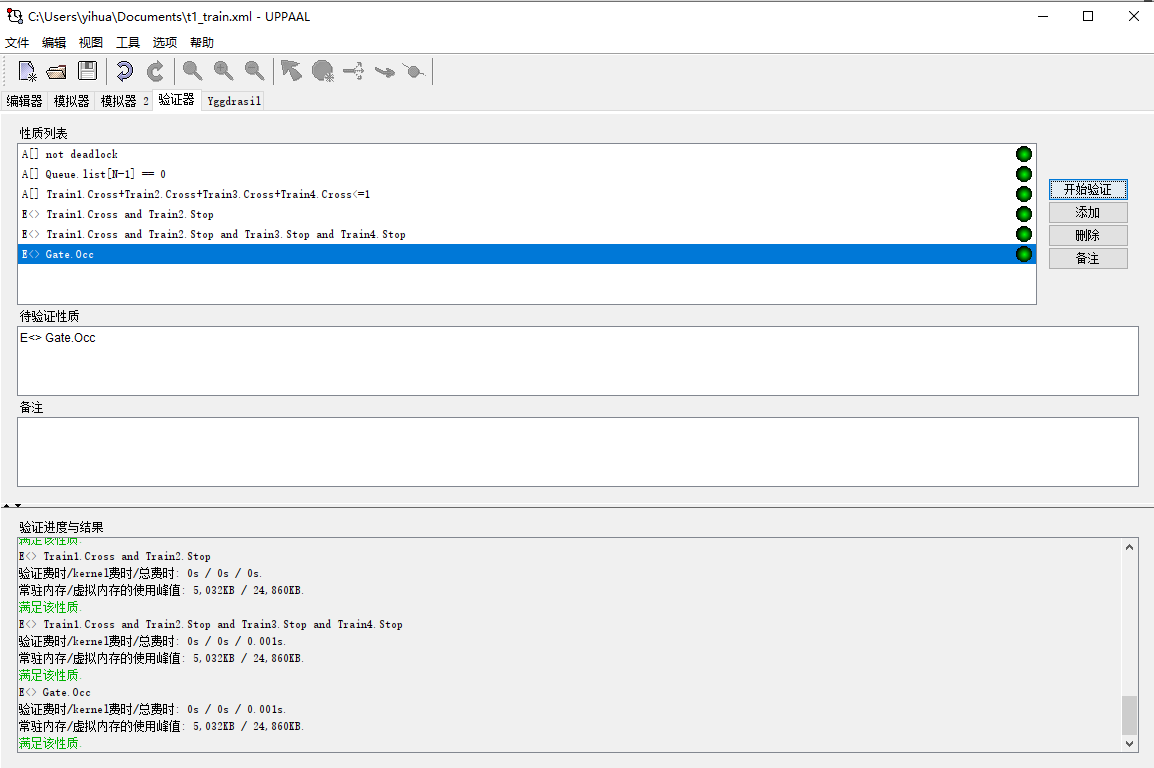Switch to the 模拟器 tab
The image size is (1154, 768).
pos(71,101)
